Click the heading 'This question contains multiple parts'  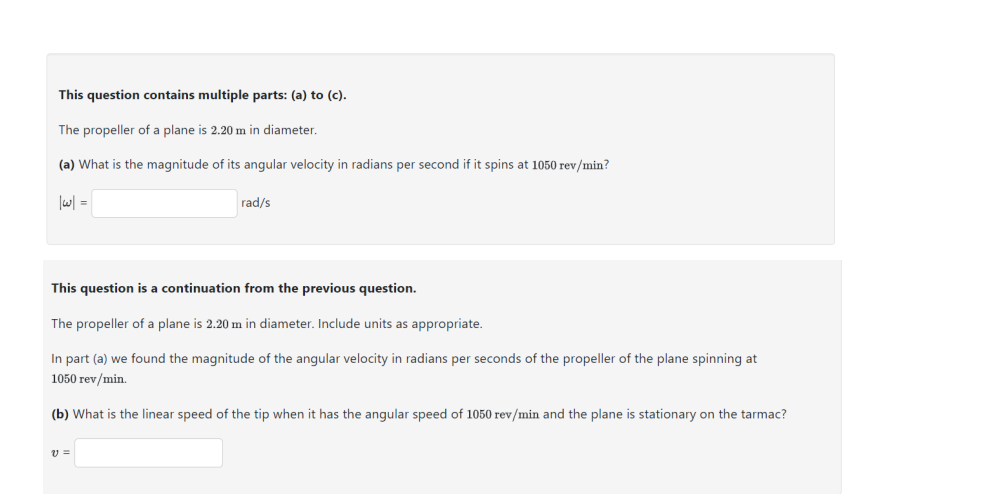(202, 95)
